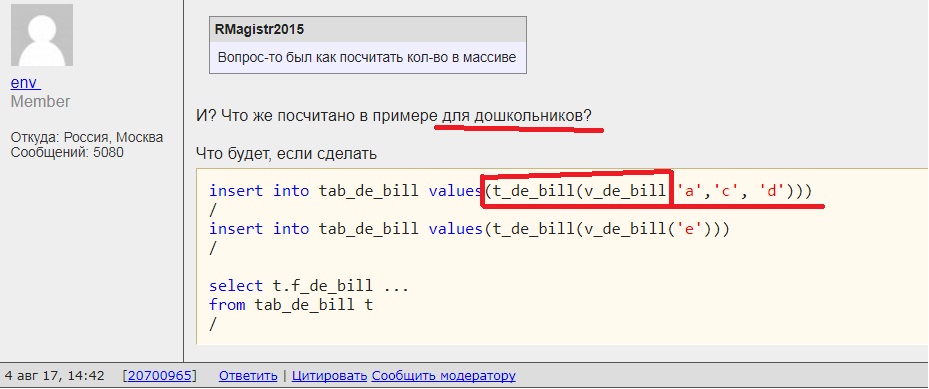Click the 'select t.f_de_bill ...' code line
The height and width of the screenshot is (389, 929).
(x=309, y=286)
